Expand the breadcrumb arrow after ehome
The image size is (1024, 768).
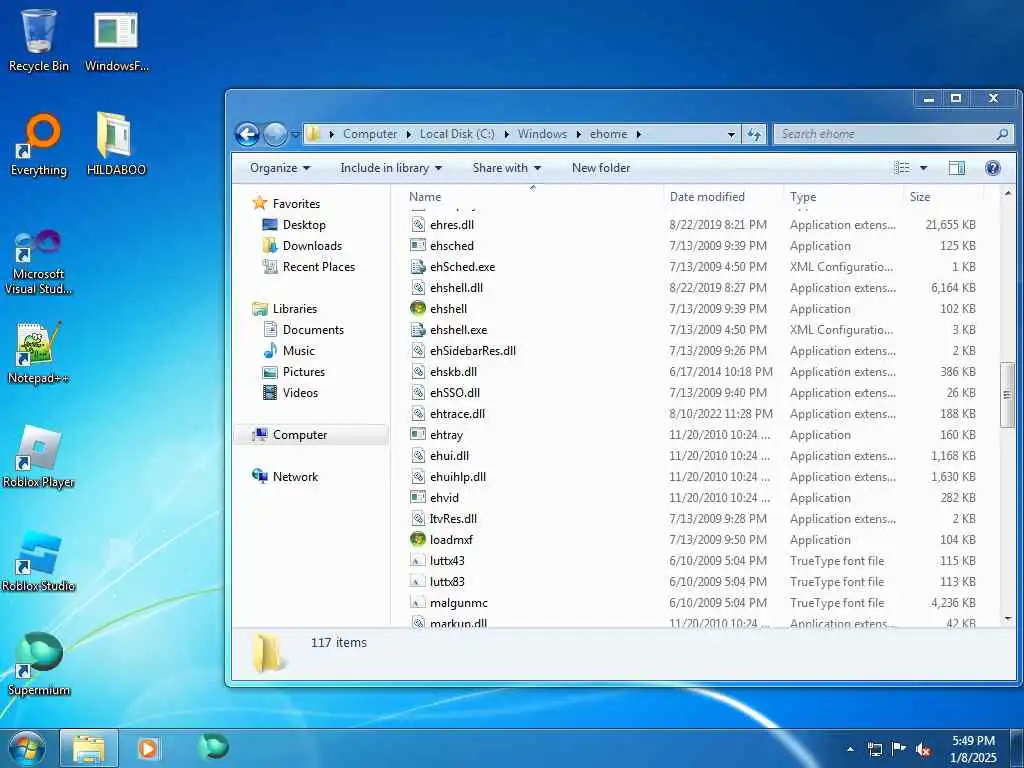coord(639,135)
